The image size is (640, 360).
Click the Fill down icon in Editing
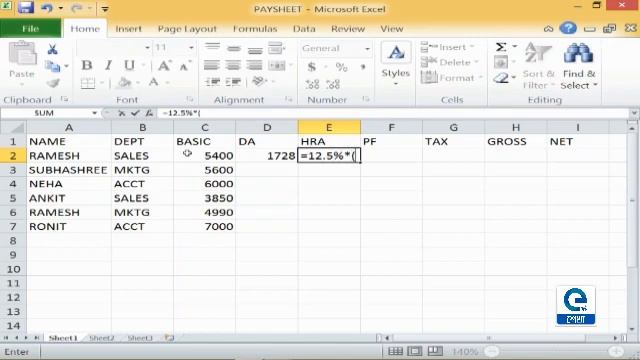point(501,62)
